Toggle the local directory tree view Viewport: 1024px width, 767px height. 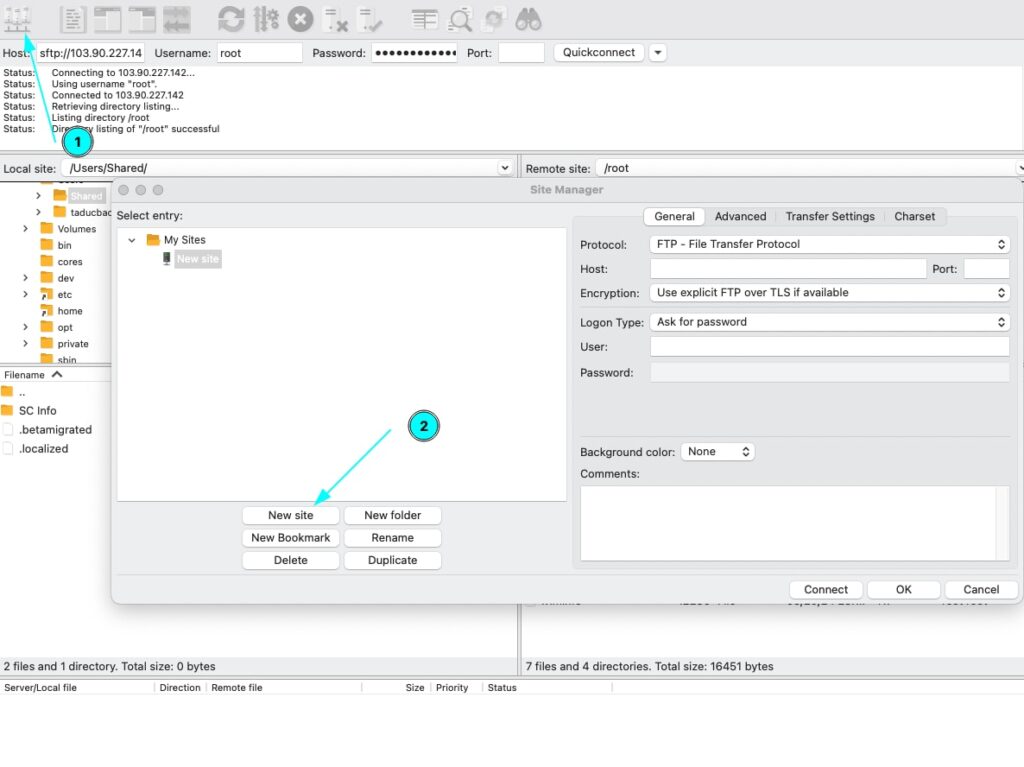click(x=107, y=18)
